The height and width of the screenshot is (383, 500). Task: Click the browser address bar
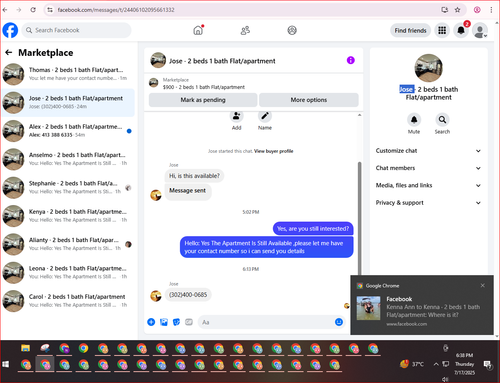(x=242, y=10)
